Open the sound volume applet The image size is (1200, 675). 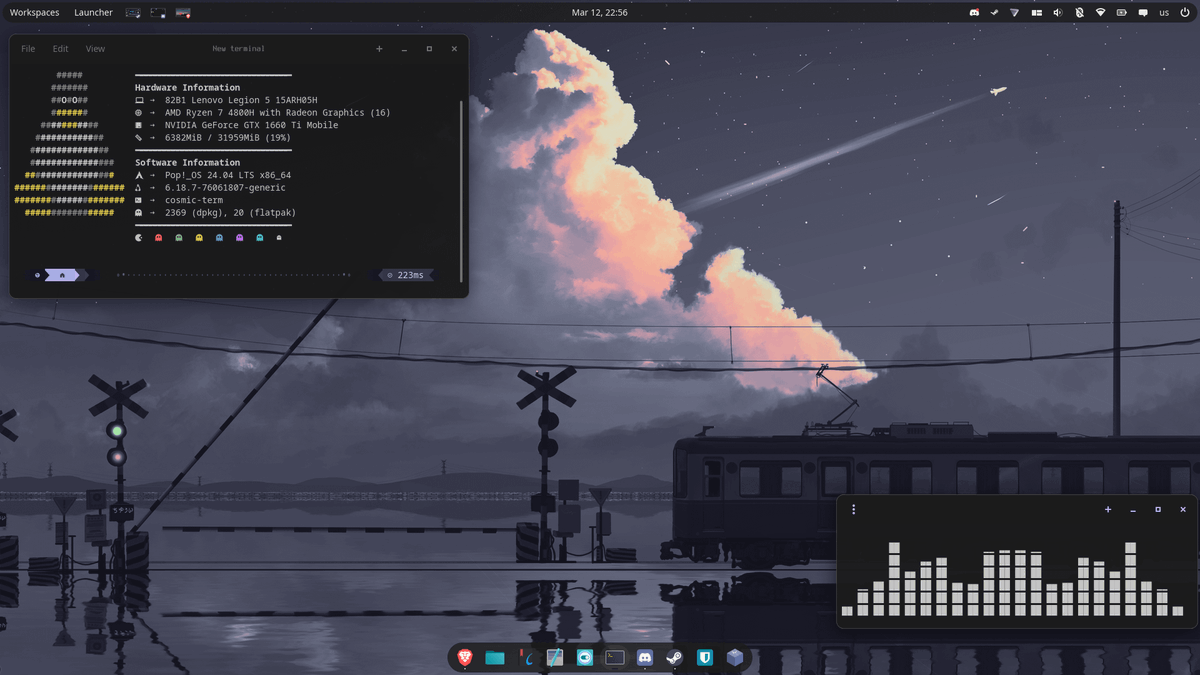click(x=1058, y=13)
